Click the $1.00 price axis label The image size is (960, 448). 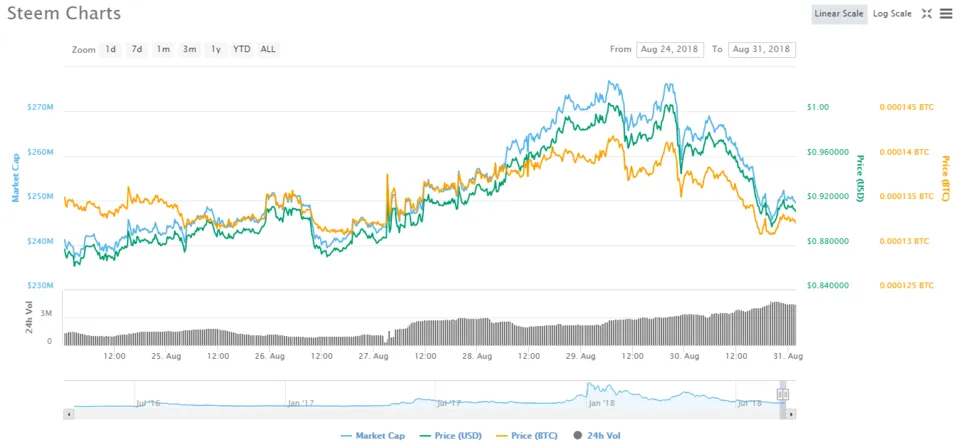point(818,107)
